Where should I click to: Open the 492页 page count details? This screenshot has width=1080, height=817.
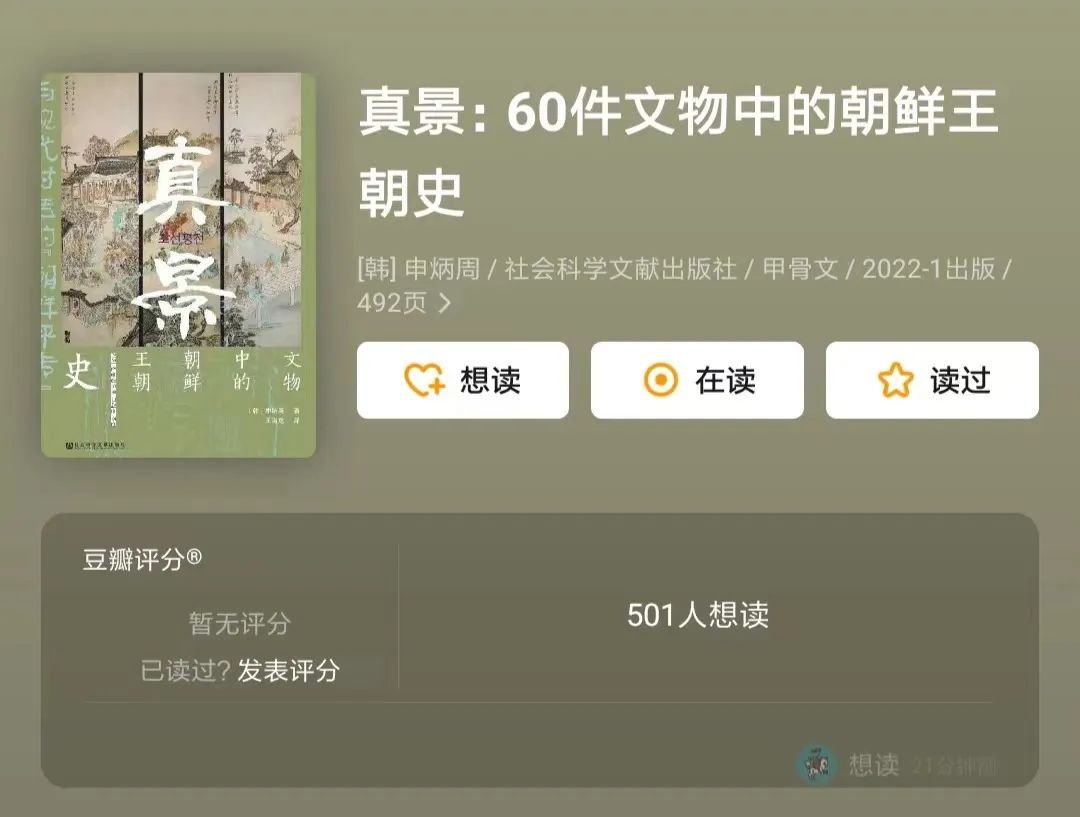point(392,303)
